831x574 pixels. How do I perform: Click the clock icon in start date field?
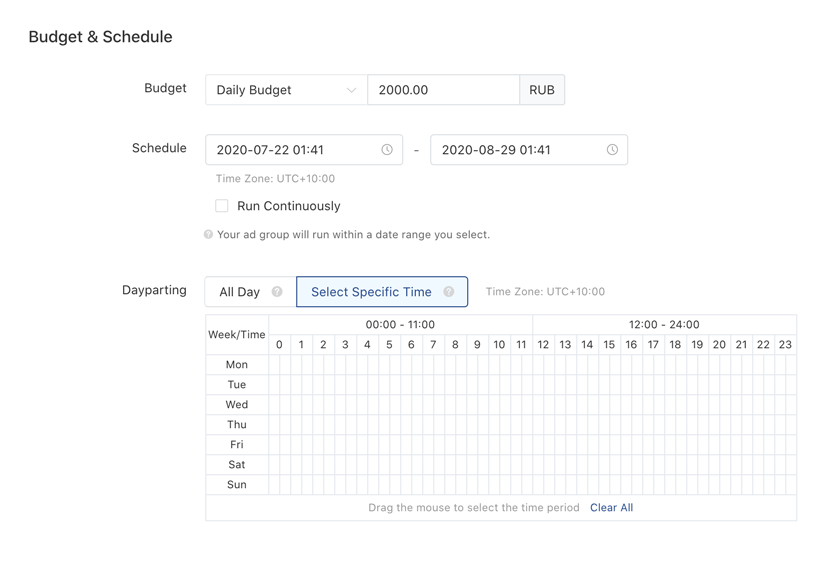[x=387, y=150]
